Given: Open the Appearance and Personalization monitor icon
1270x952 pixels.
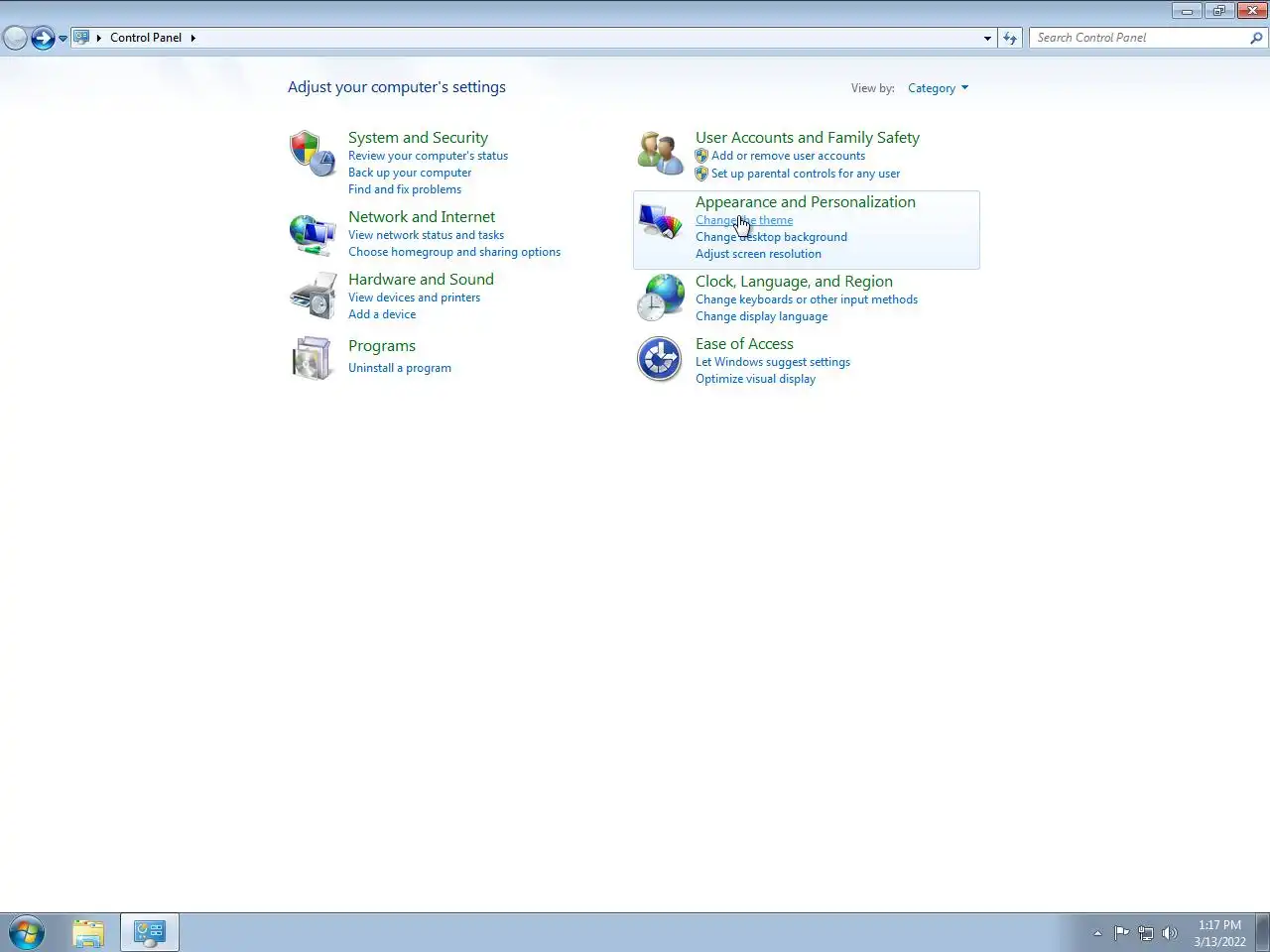Looking at the screenshot, I should click(x=660, y=220).
